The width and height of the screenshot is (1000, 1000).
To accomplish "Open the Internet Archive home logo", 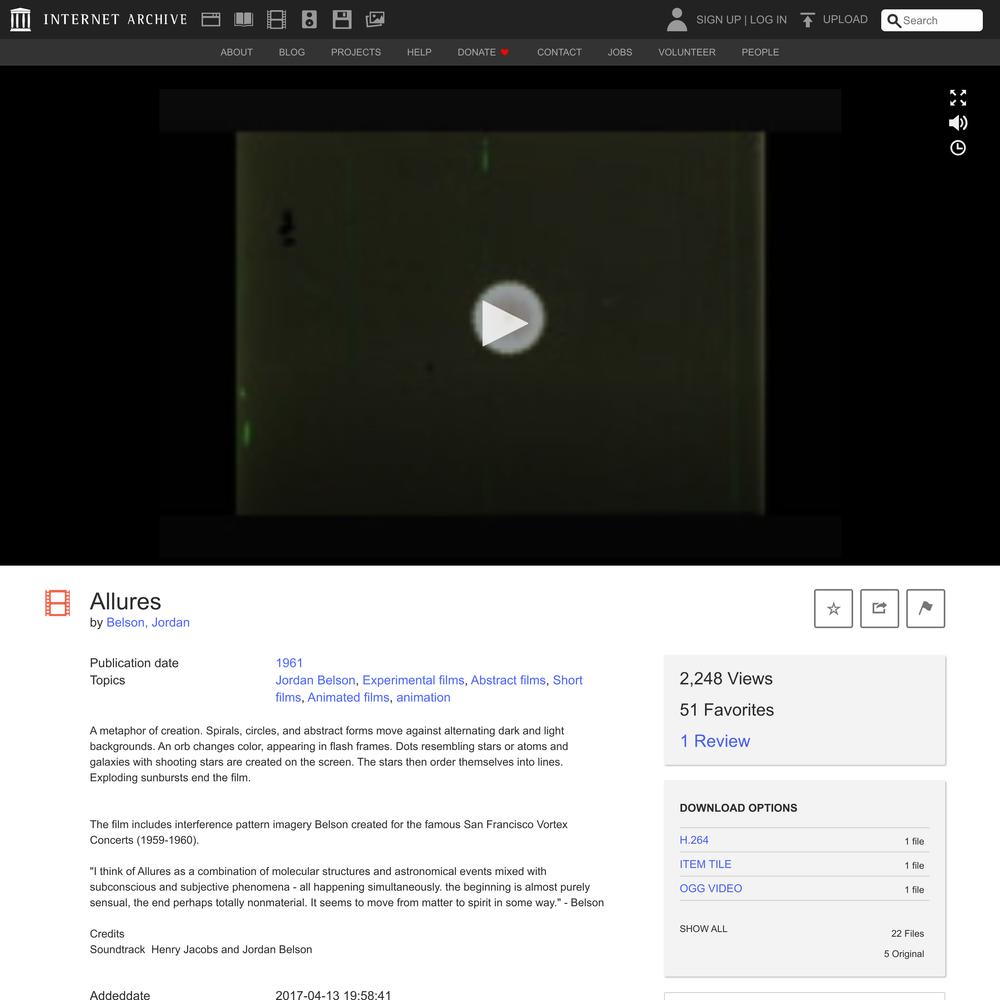I will click(x=20, y=19).
